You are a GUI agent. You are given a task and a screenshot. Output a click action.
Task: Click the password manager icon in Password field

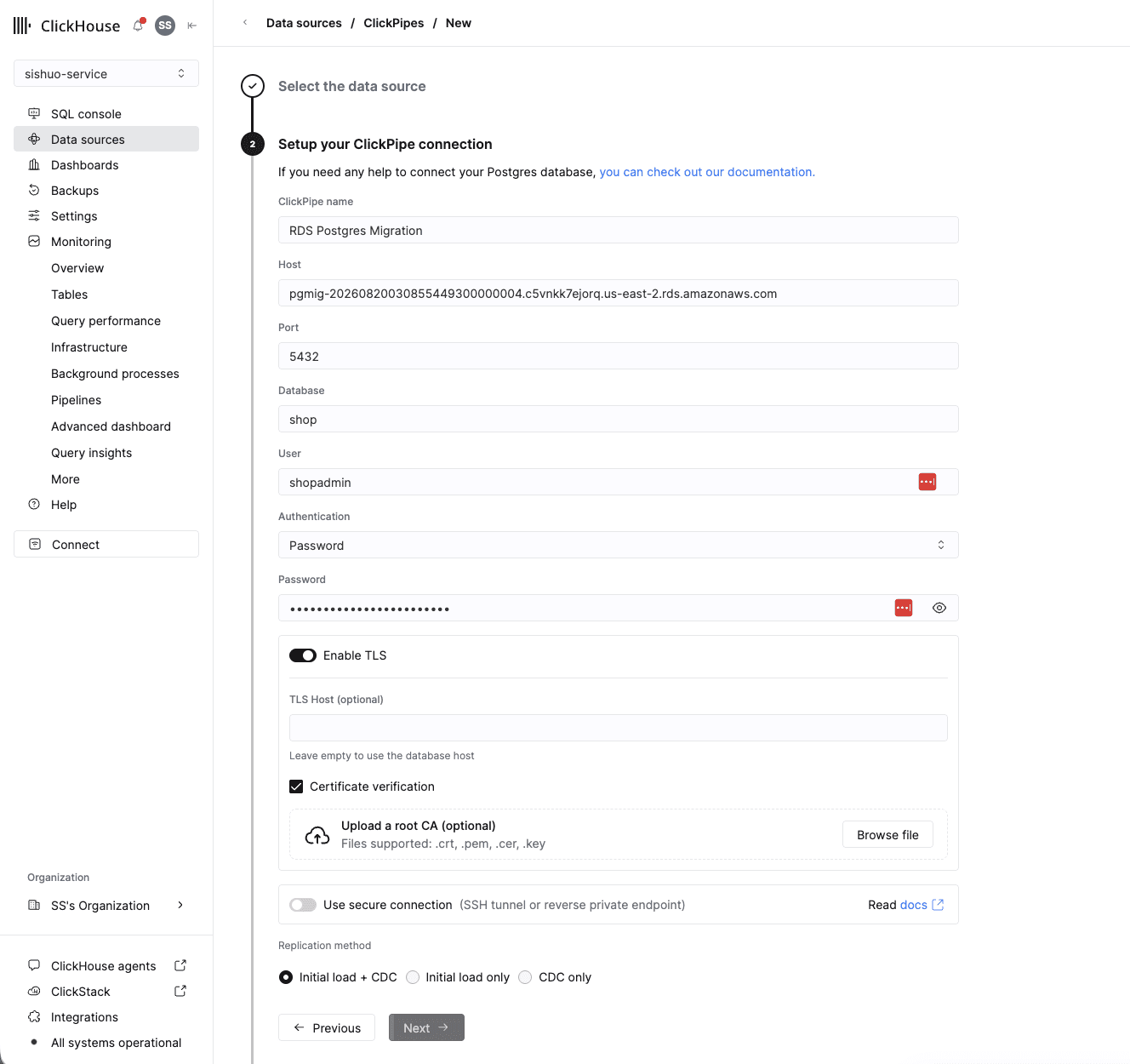tap(904, 608)
